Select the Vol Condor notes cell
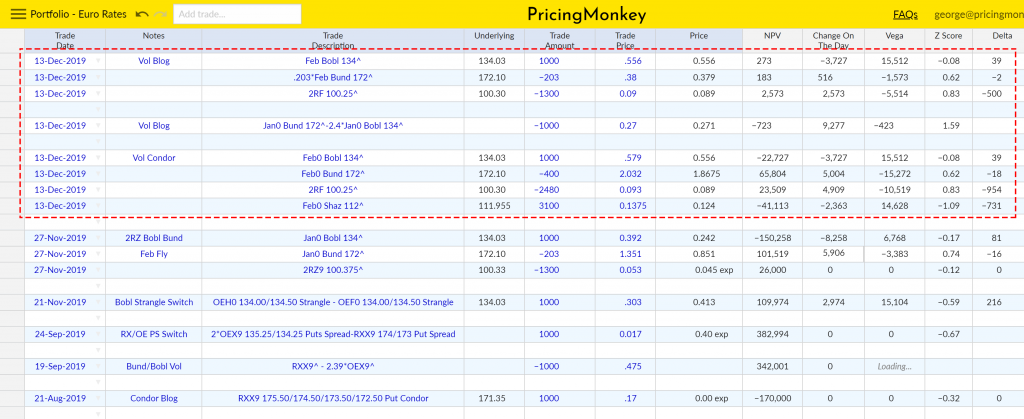The image size is (1024, 419). [153, 157]
